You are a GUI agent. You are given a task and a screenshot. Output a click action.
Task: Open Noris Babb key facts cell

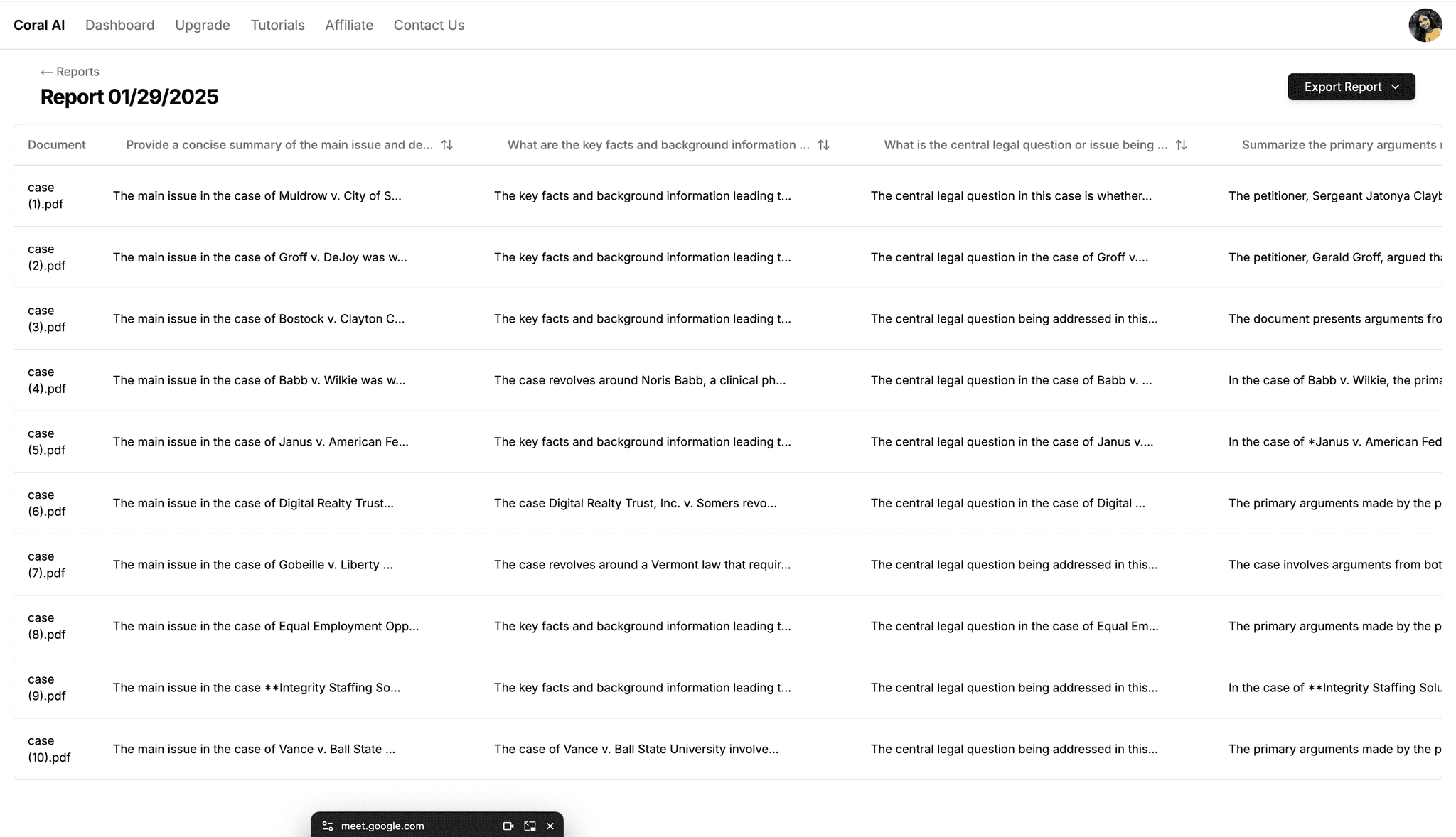(x=639, y=380)
